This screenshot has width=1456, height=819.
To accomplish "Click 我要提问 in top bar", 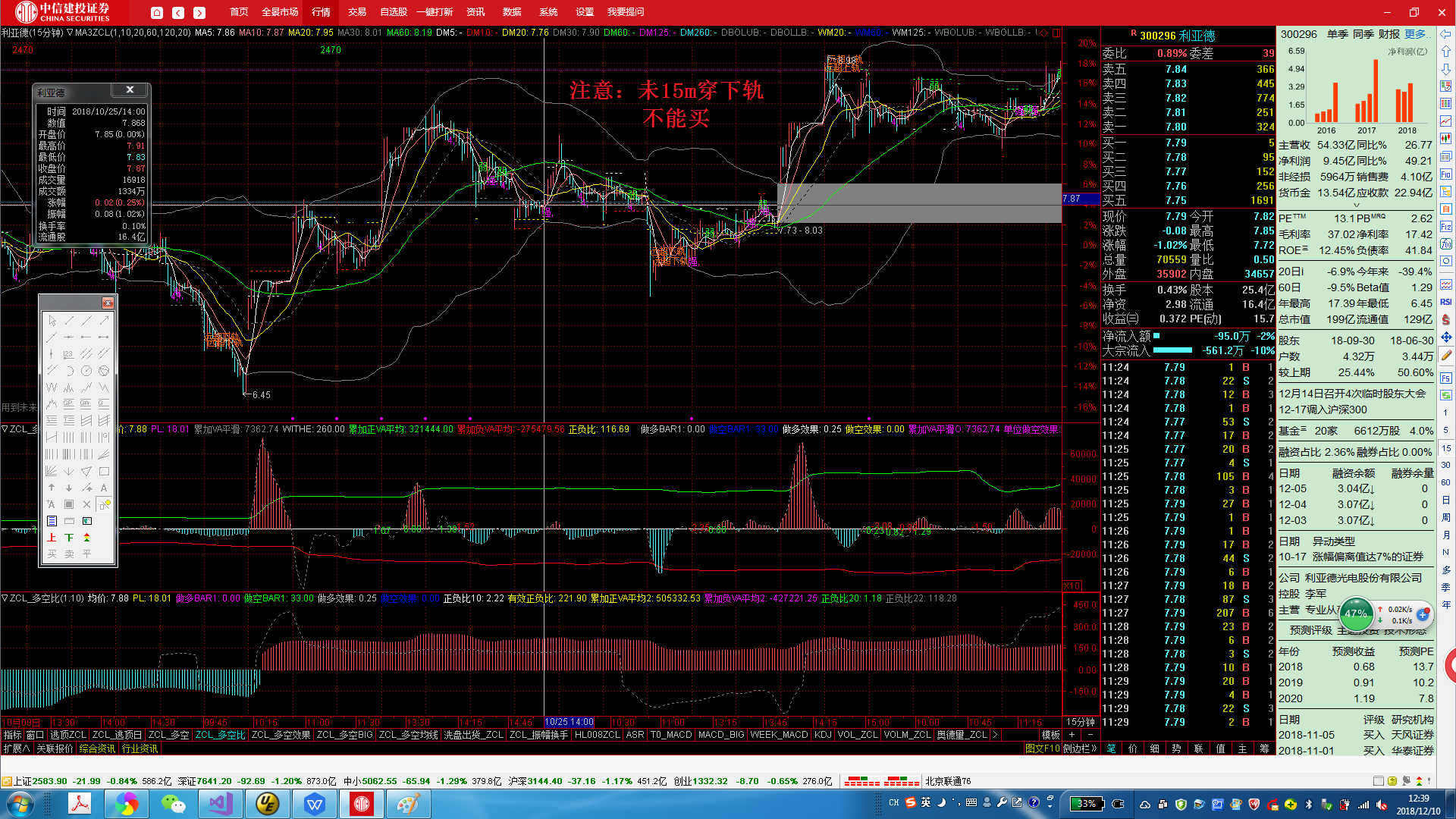I will pos(626,12).
